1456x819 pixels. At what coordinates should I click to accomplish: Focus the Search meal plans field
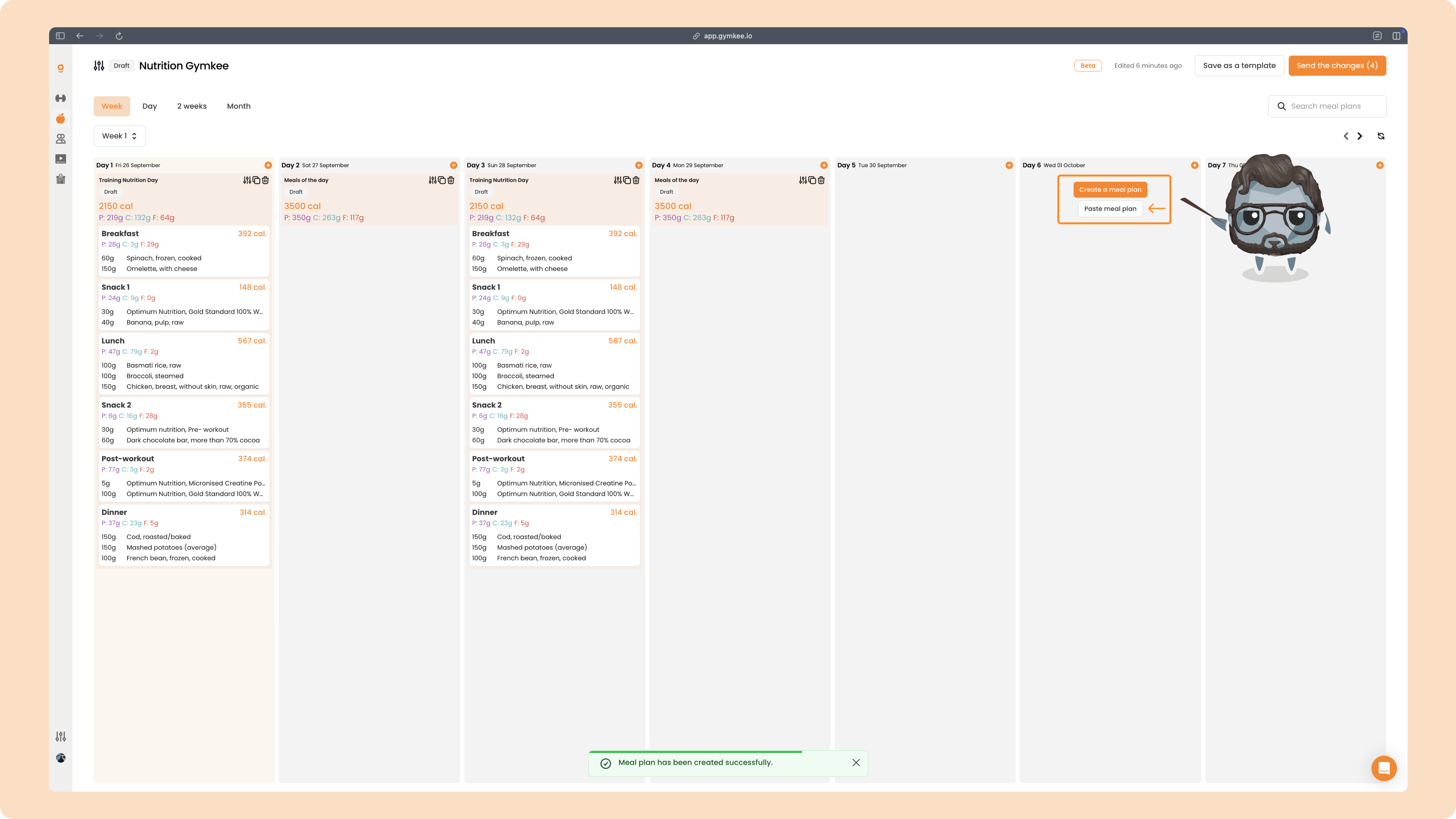1327,106
